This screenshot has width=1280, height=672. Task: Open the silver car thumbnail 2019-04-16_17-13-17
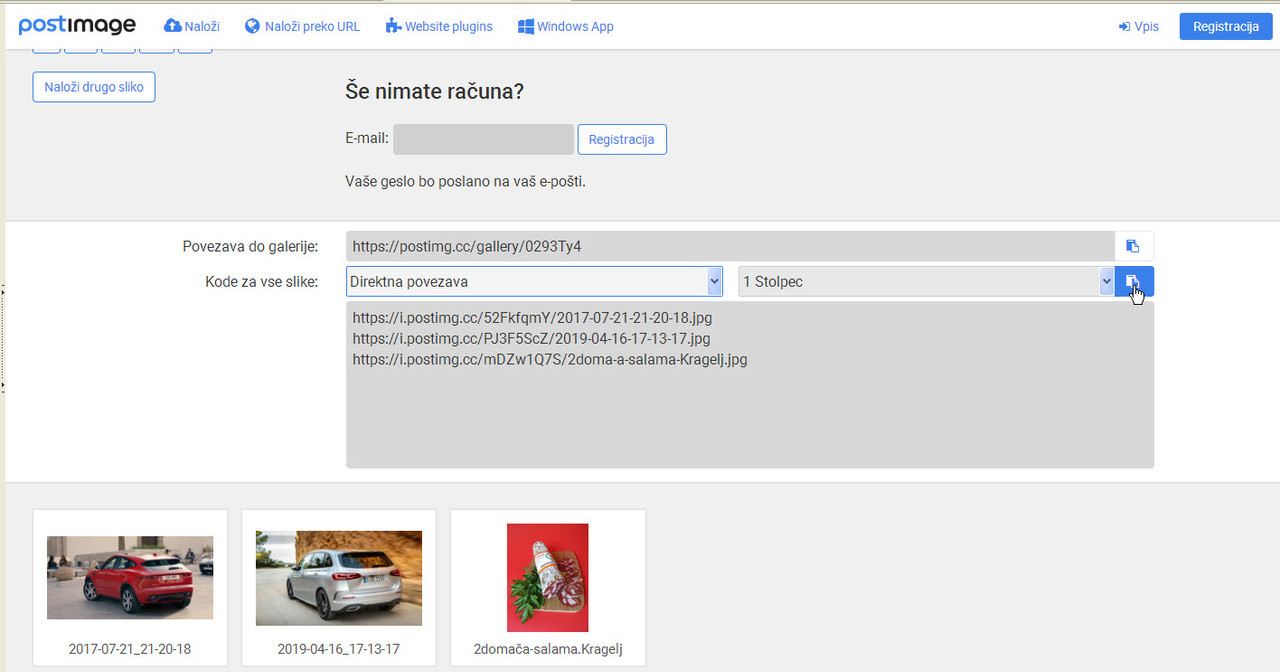pyautogui.click(x=339, y=578)
